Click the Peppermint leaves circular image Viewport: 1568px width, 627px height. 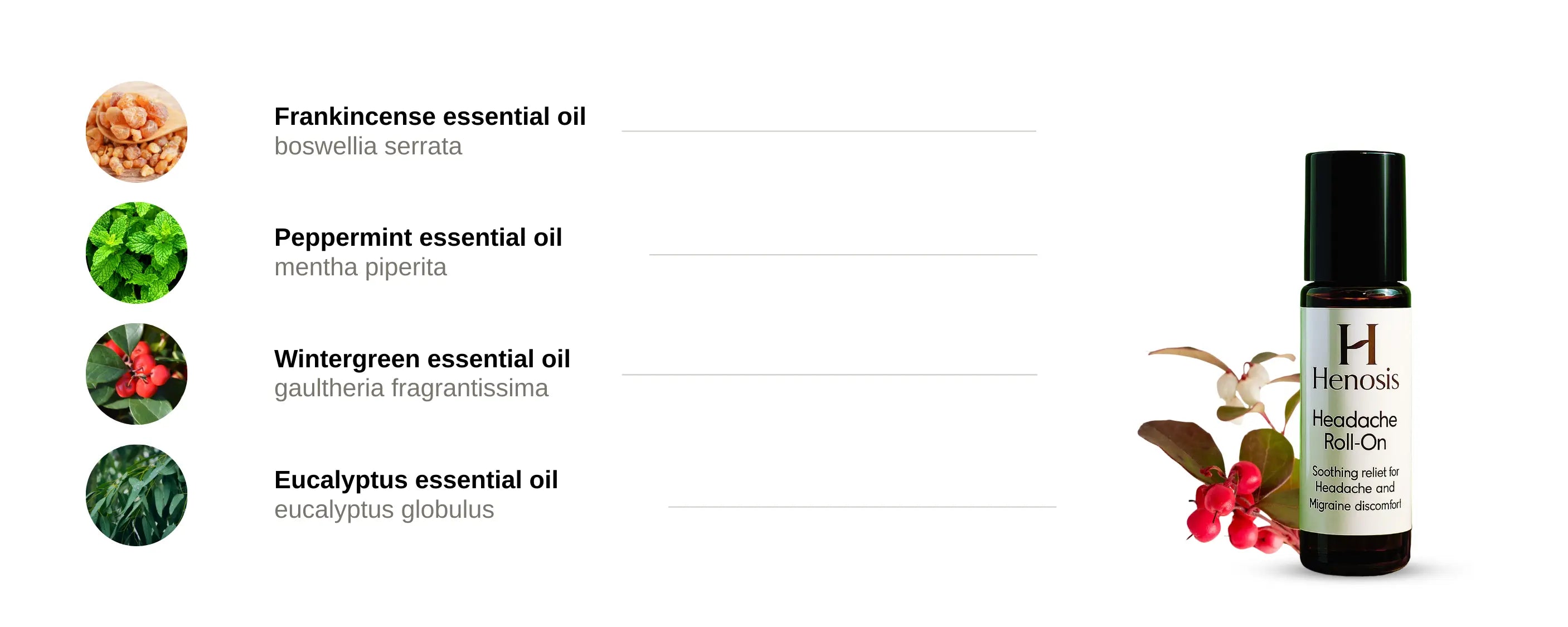coord(137,252)
